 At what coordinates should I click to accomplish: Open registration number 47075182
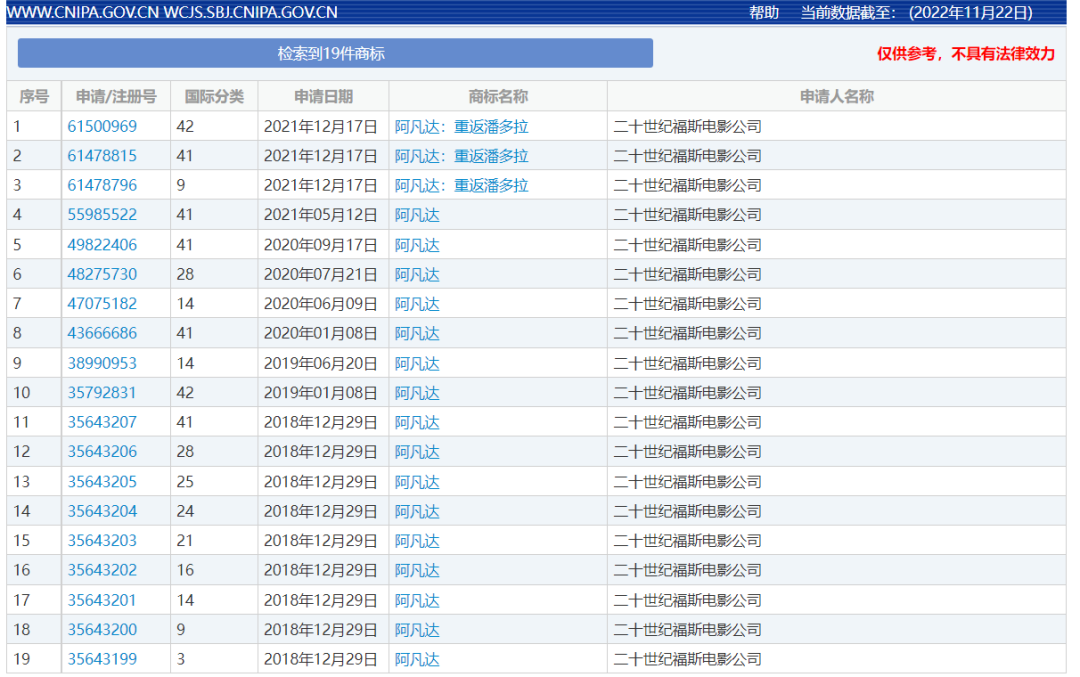[102, 304]
